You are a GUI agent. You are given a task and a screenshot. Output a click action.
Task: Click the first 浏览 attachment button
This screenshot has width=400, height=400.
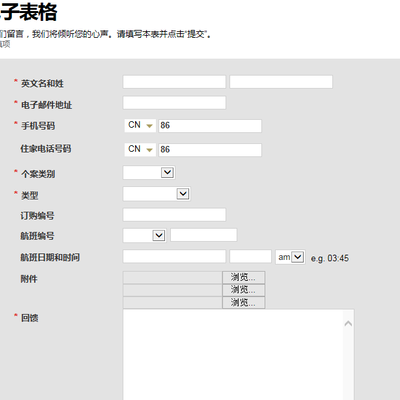[244, 277]
